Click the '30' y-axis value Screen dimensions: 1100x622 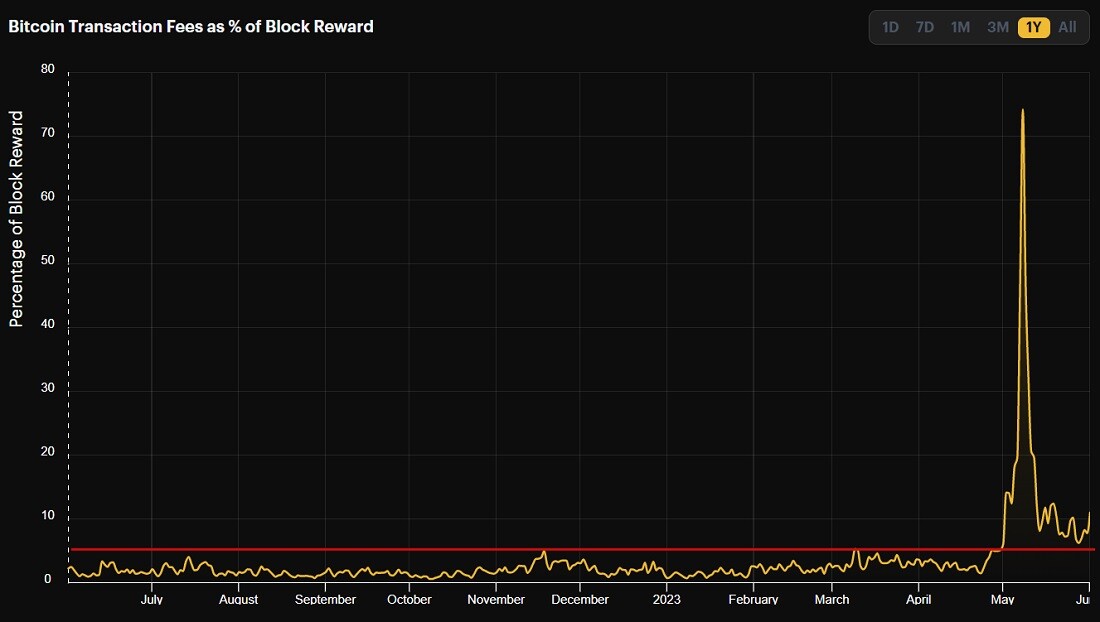coord(48,388)
